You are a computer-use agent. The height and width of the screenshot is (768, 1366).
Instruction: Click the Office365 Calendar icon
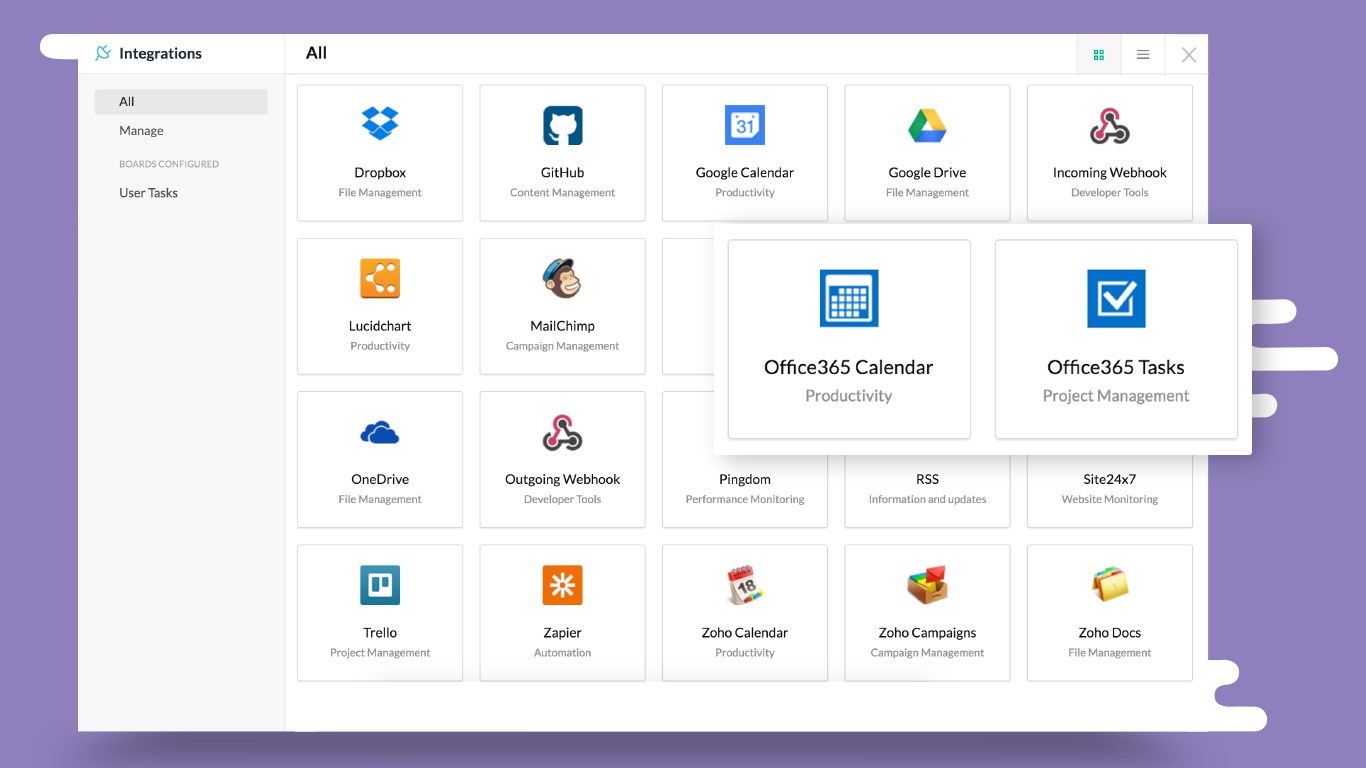(x=849, y=298)
